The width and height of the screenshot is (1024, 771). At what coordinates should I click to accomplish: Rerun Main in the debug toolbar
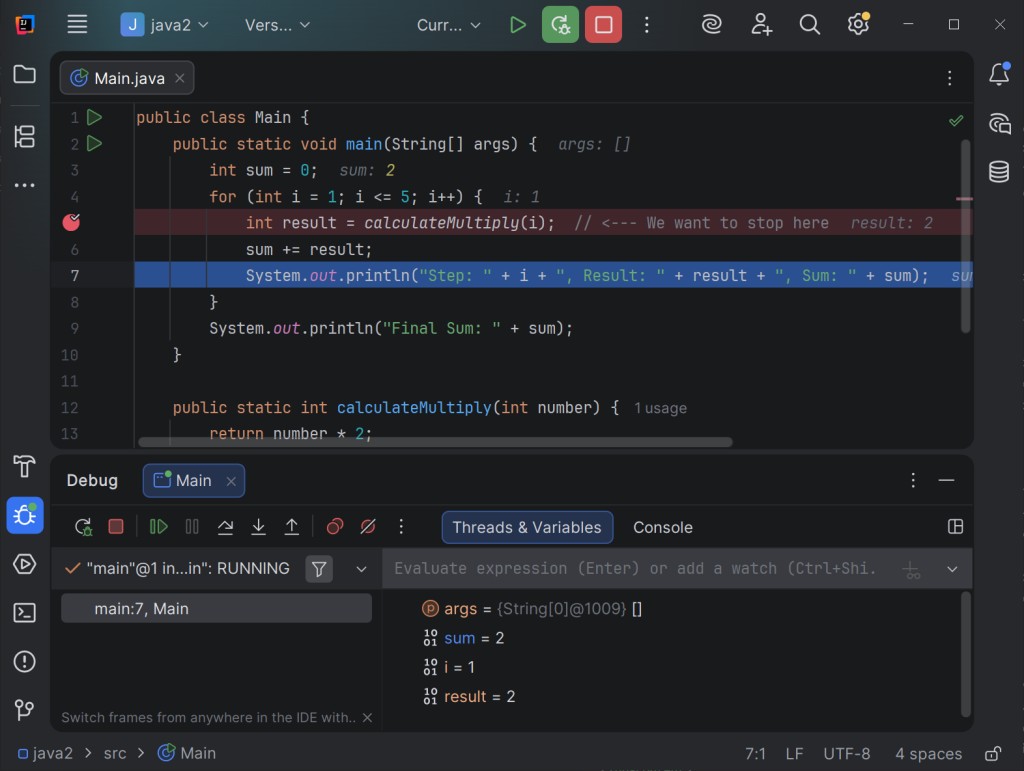pos(83,527)
